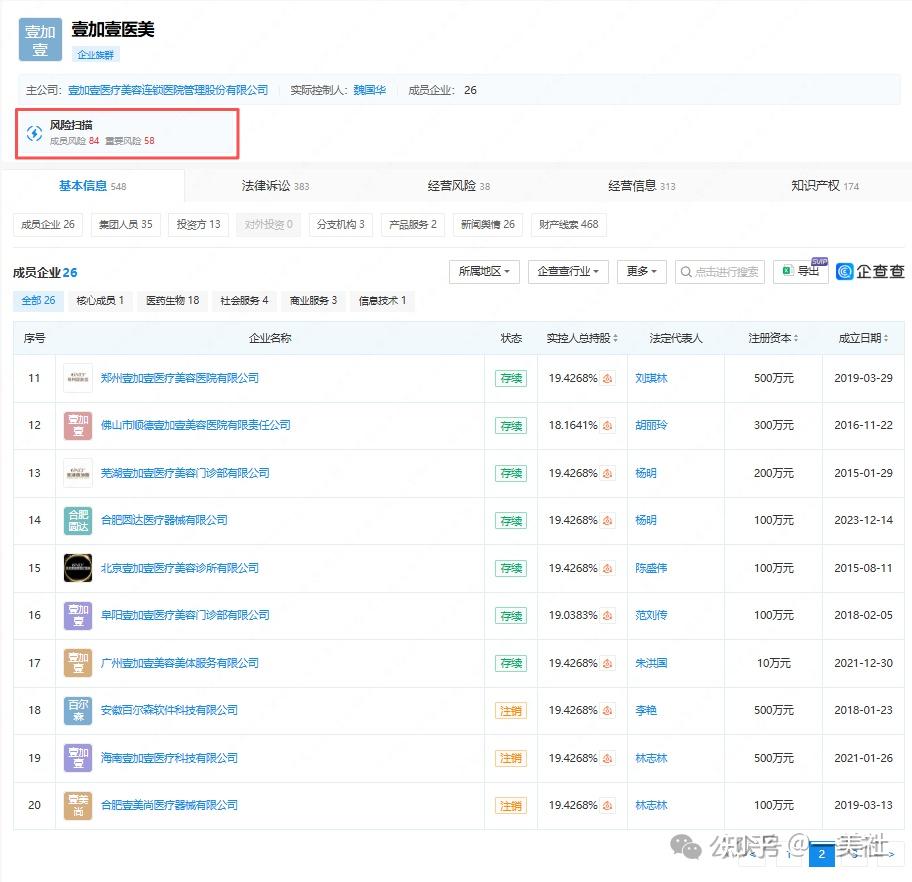Sort by 成立日期 column arrows
912x882 pixels.
click(886, 338)
